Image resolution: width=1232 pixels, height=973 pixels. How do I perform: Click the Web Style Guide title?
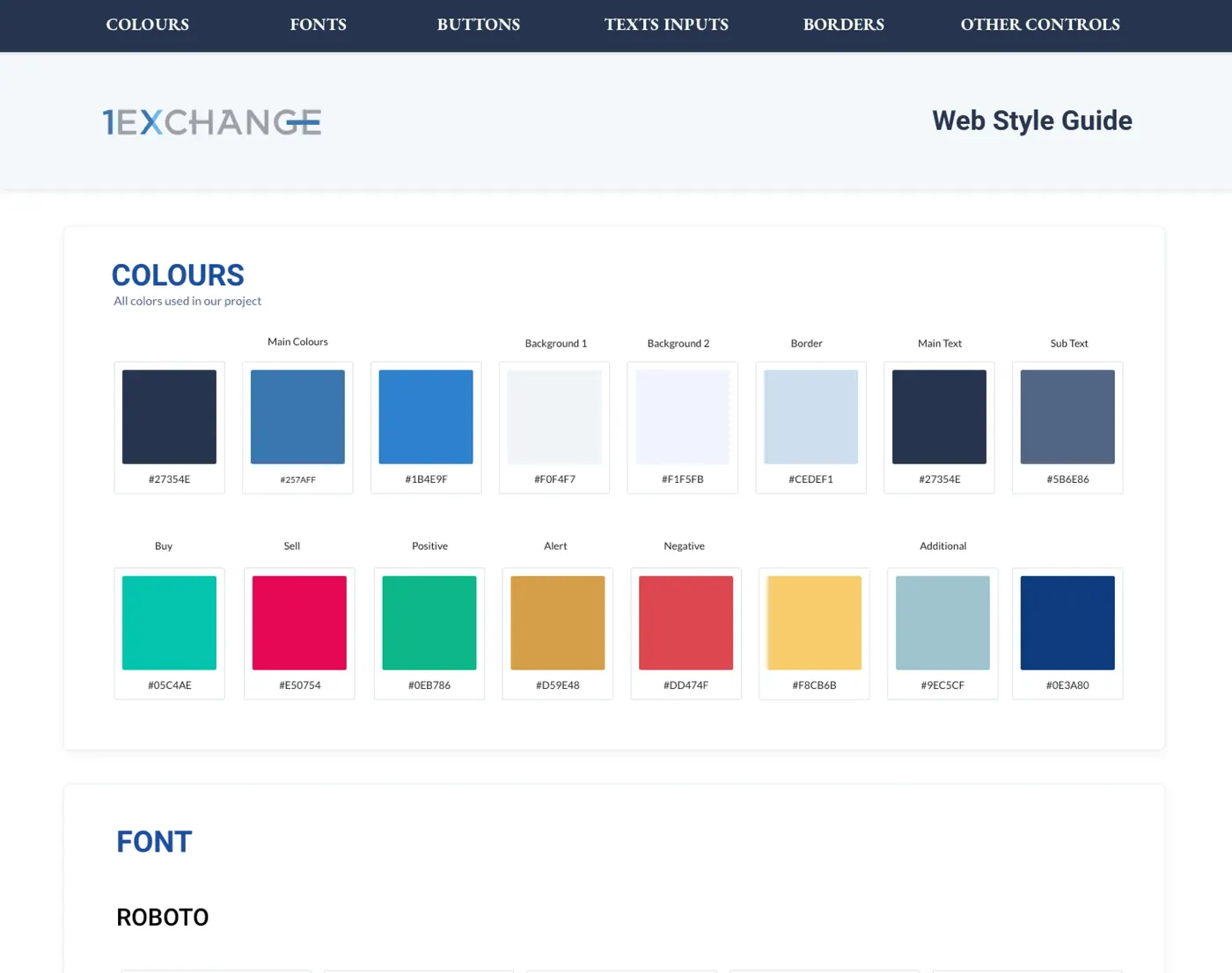(x=1032, y=121)
